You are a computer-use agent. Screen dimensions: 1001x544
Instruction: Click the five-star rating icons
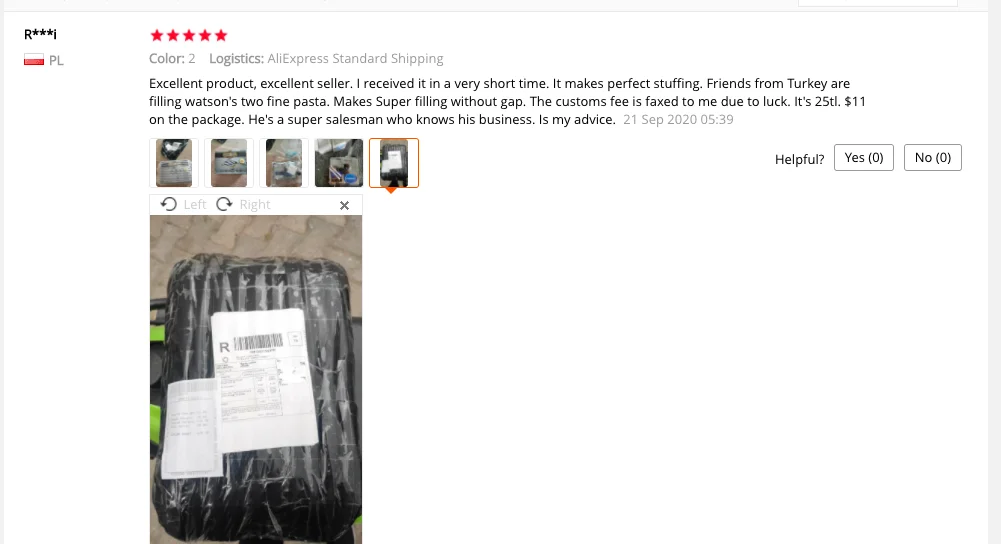188,35
